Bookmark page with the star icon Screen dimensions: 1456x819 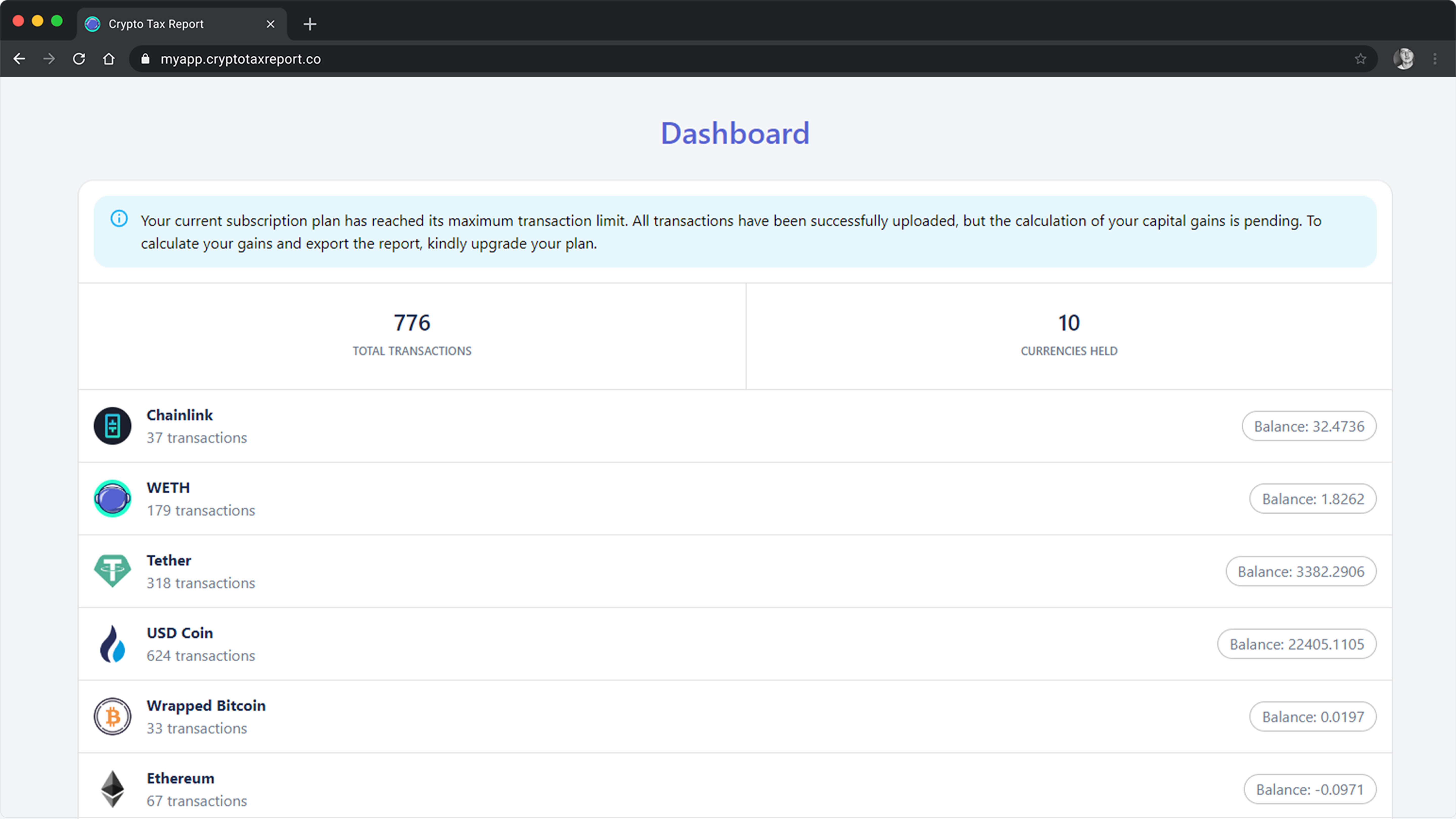1360,59
